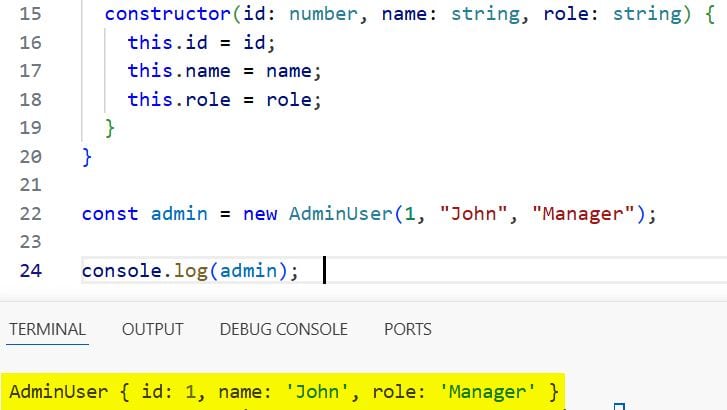The image size is (727, 410).
Task: Click the 'new' keyword on line 22
Action: pos(260,214)
